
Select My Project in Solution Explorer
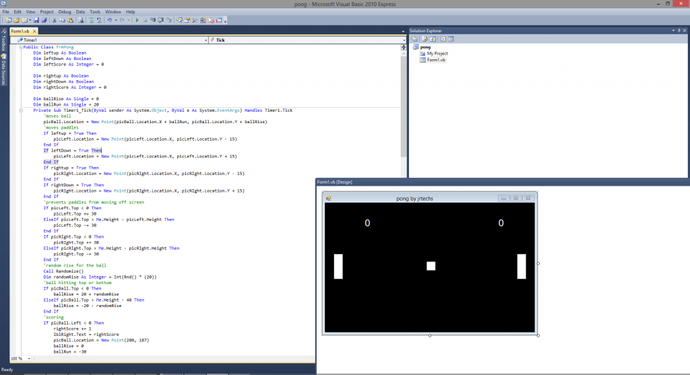coord(437,53)
